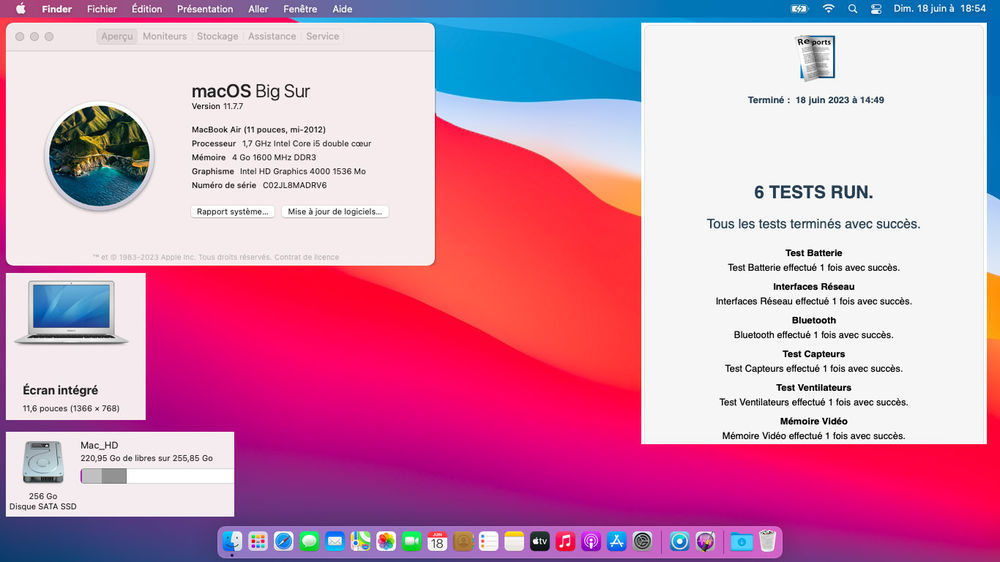Open the Trash in the Dock
Image resolution: width=1000 pixels, height=562 pixels.
[x=767, y=541]
